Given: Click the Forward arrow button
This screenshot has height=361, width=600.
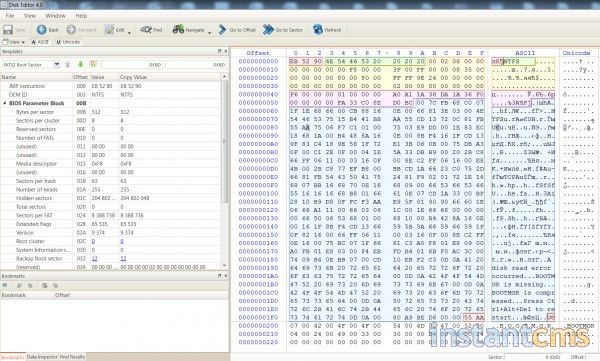Looking at the screenshot, I should (x=71, y=29).
